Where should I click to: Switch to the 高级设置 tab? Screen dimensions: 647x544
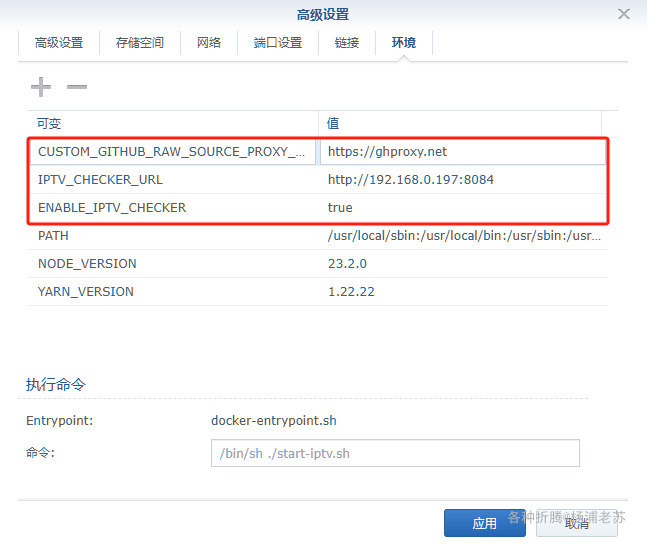tap(59, 43)
